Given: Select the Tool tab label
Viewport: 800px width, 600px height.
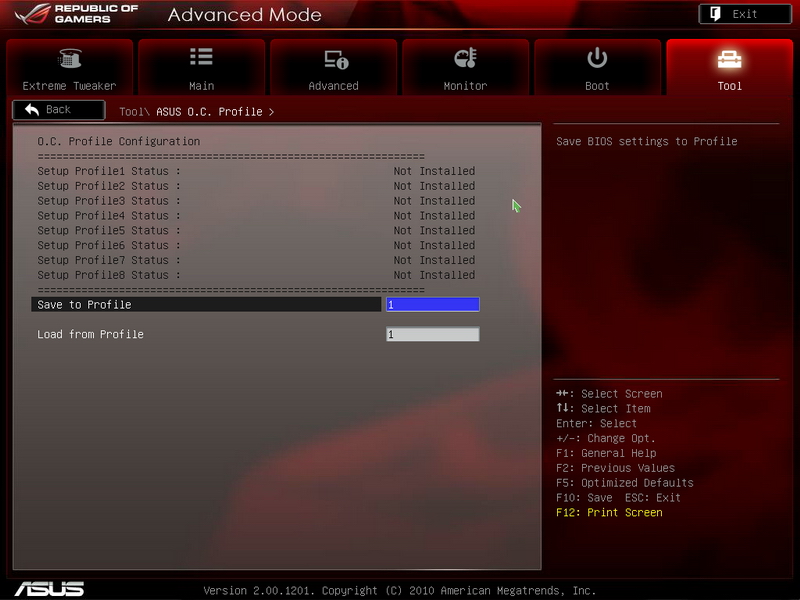Looking at the screenshot, I should tap(730, 86).
